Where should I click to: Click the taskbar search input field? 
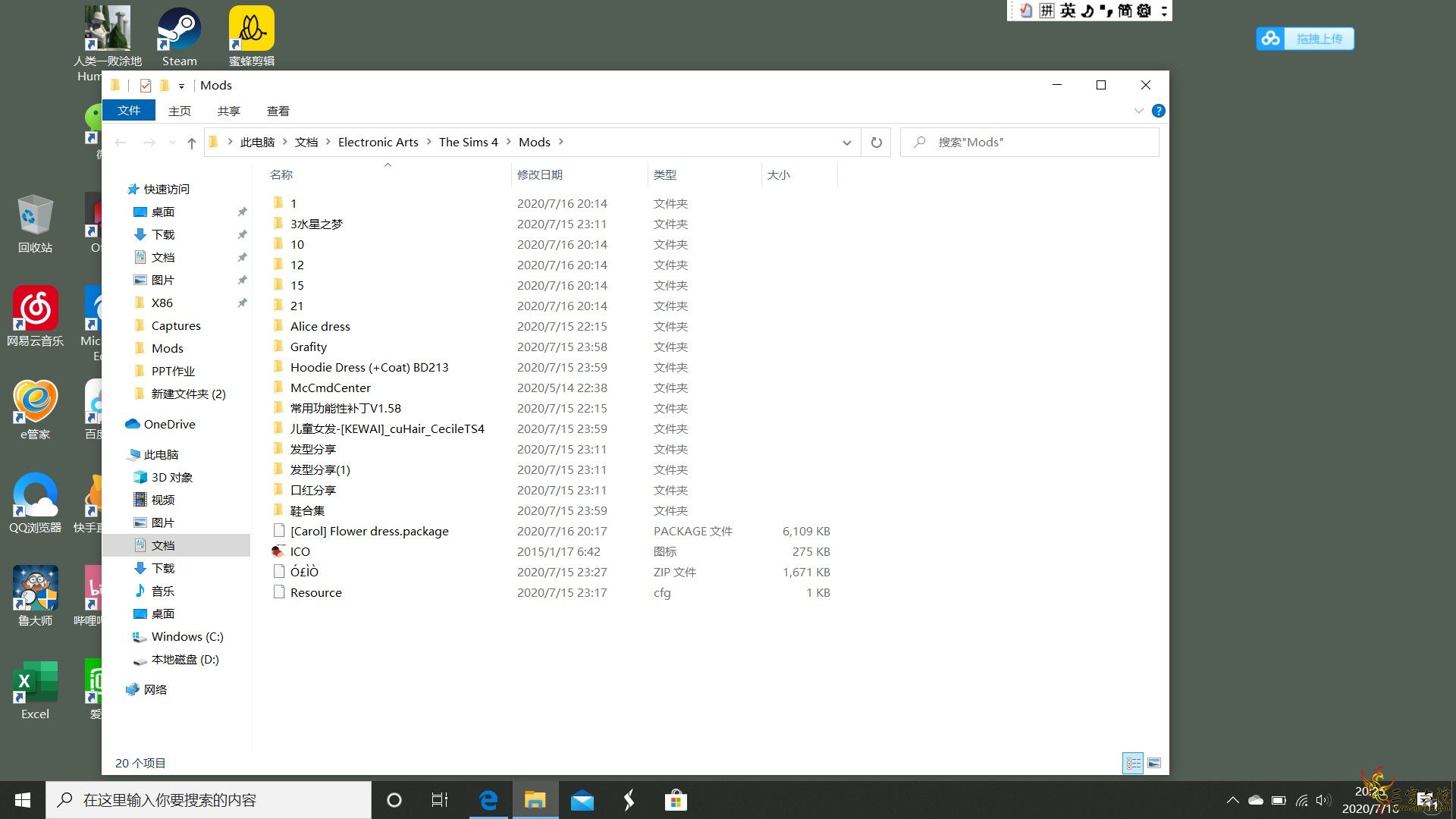point(209,800)
